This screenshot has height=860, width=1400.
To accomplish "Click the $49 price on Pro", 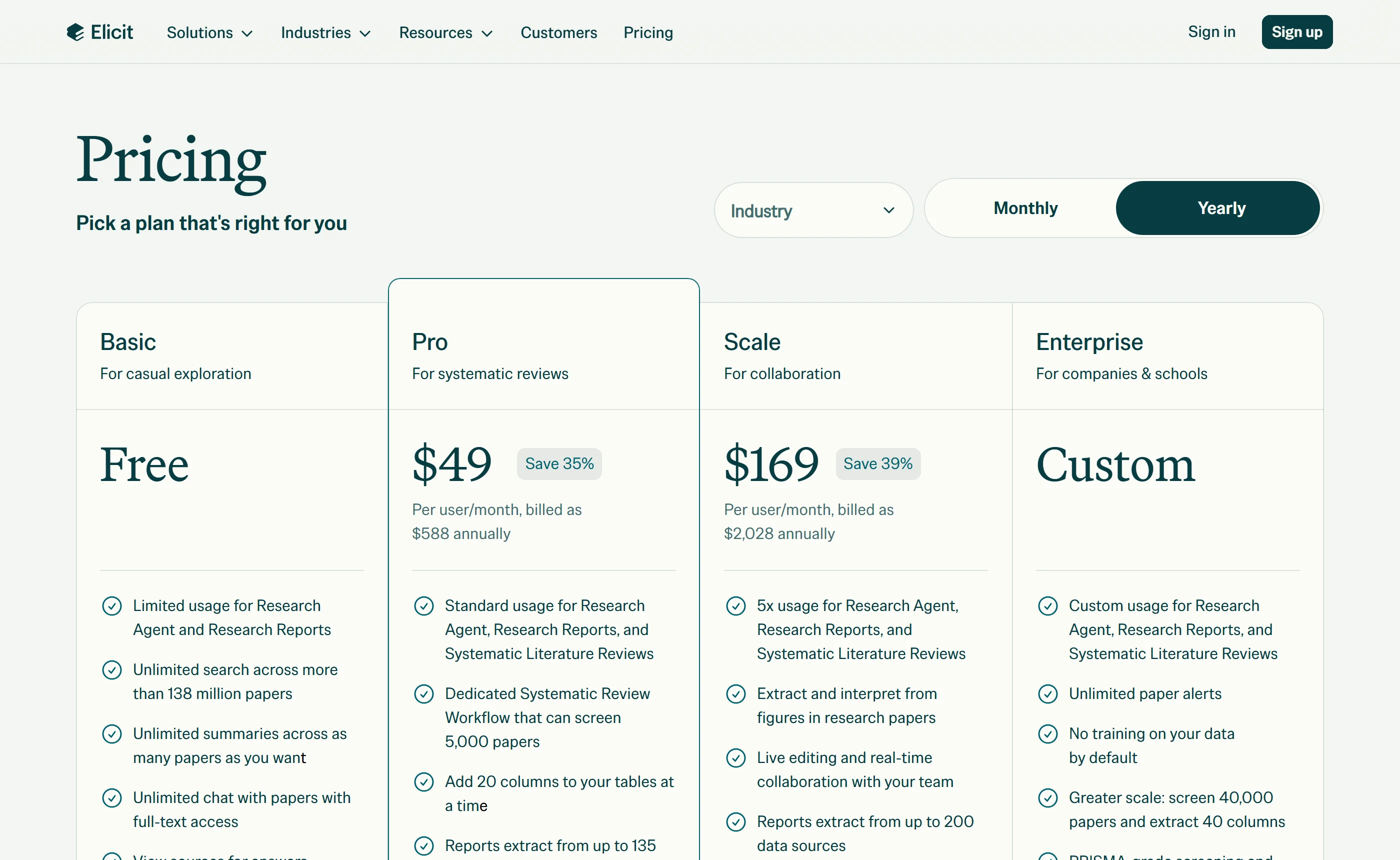I will point(452,464).
